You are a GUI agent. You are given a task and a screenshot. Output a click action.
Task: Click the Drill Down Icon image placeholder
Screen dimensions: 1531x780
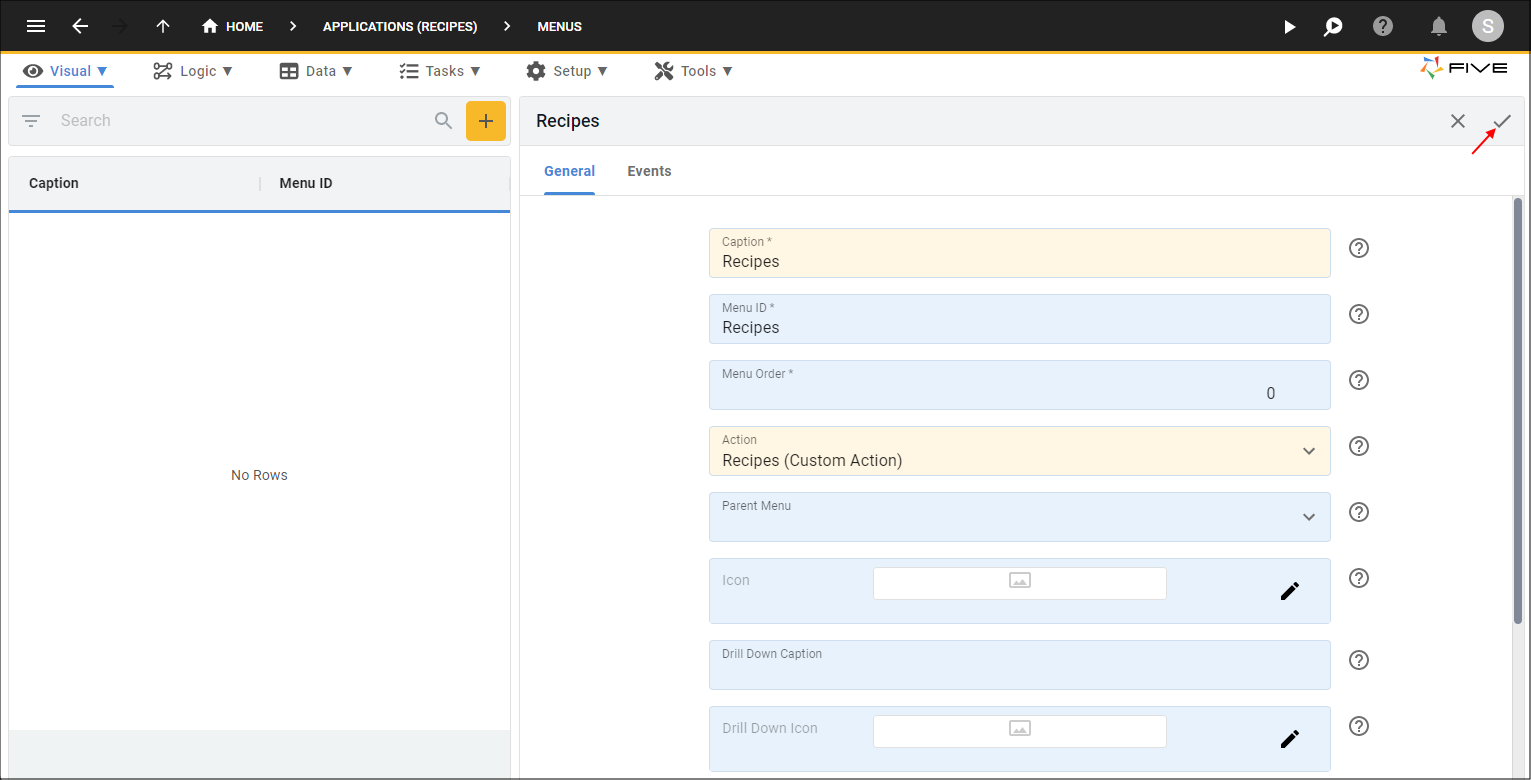[1020, 731]
